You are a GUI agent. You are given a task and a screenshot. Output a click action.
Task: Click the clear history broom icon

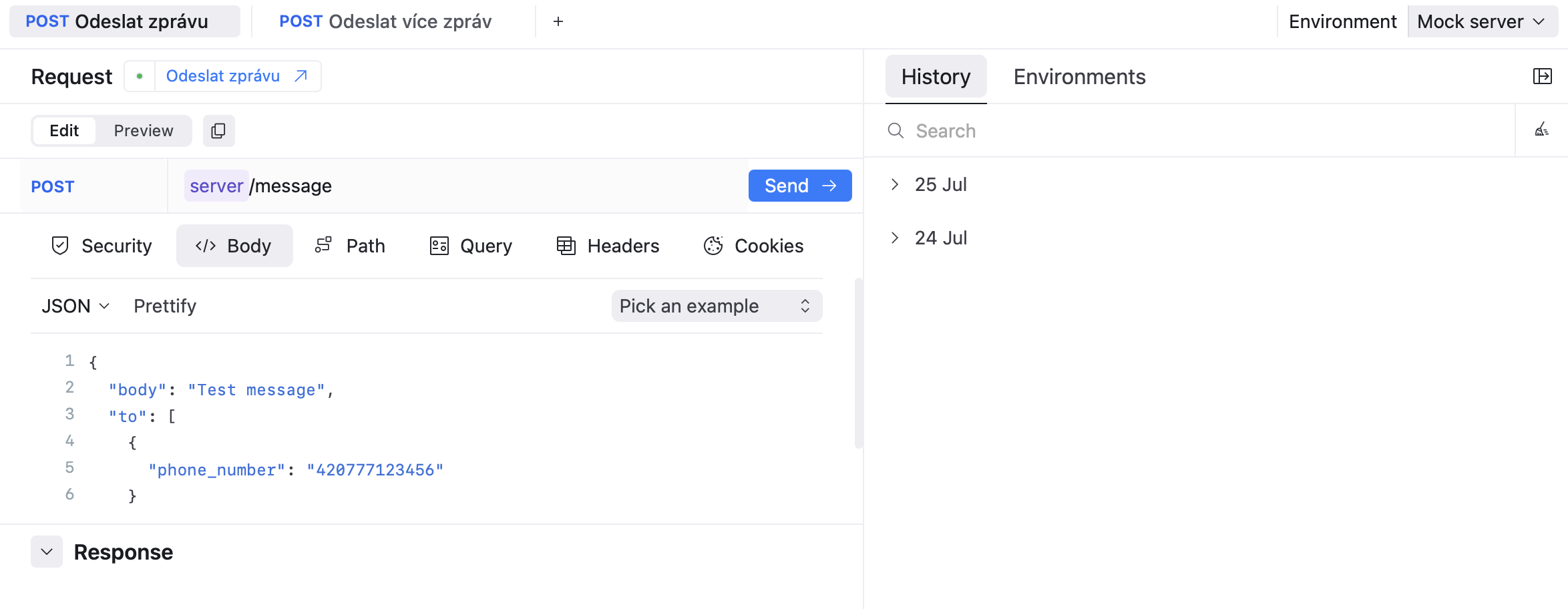(1541, 130)
